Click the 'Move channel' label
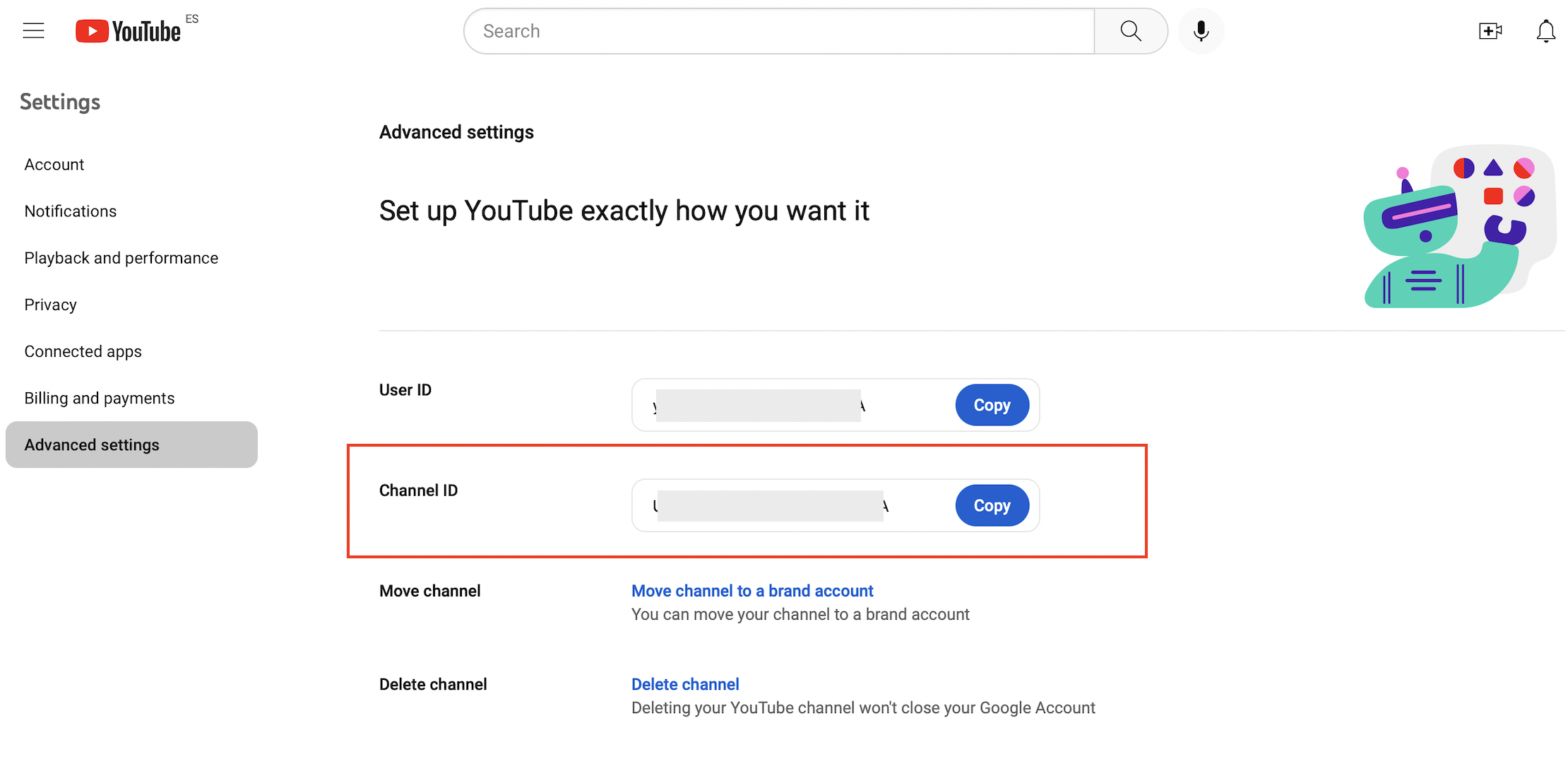Viewport: 1568px width, 759px height. [429, 591]
